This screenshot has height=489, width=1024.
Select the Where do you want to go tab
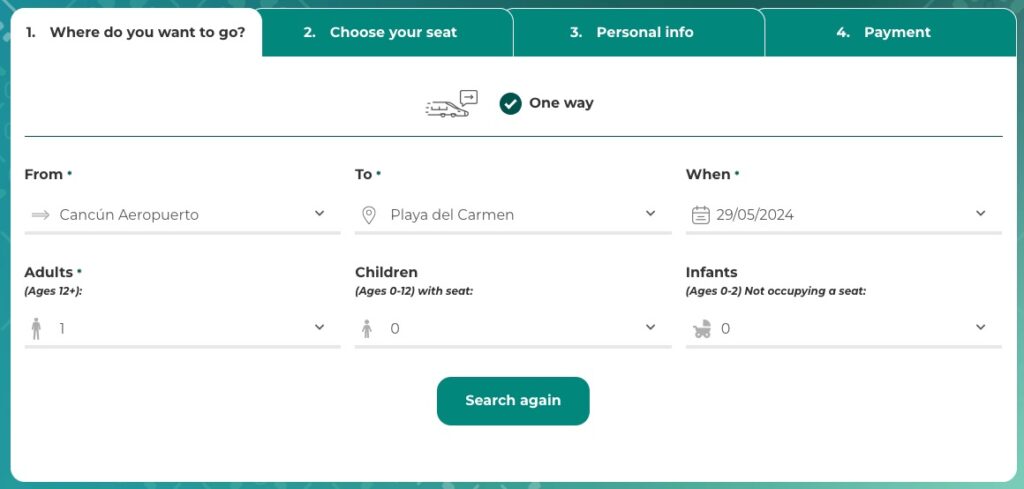click(x=136, y=32)
